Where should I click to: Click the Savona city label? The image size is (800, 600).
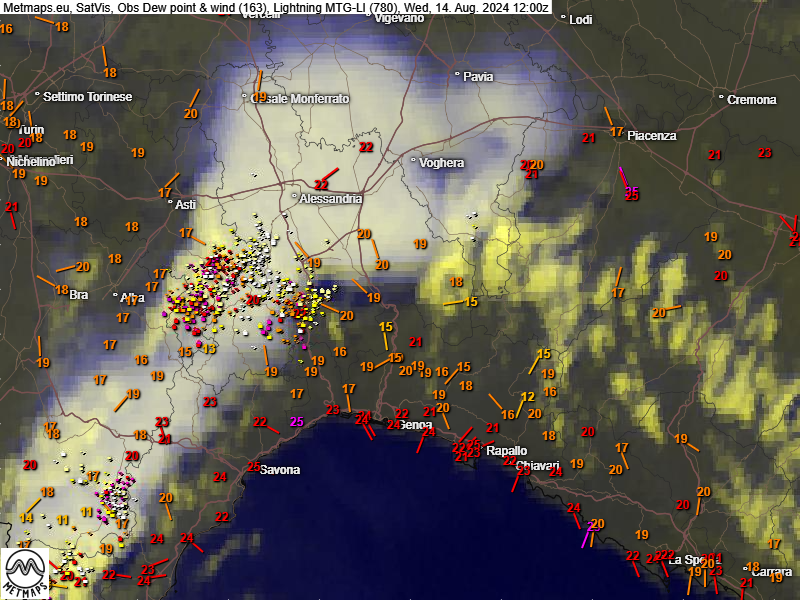(279, 470)
